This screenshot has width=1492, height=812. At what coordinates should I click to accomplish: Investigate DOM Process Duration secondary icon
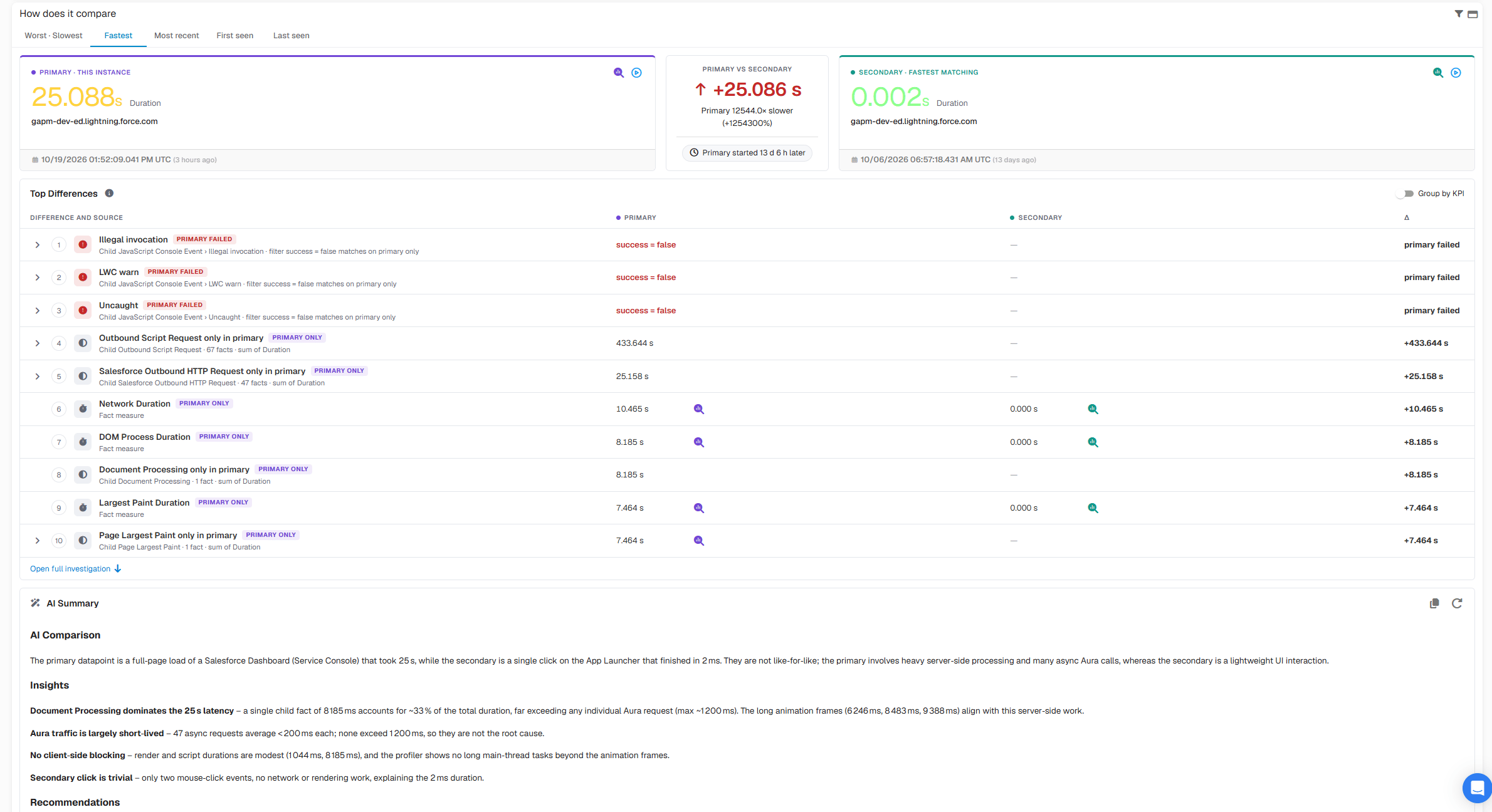pyautogui.click(x=1093, y=442)
